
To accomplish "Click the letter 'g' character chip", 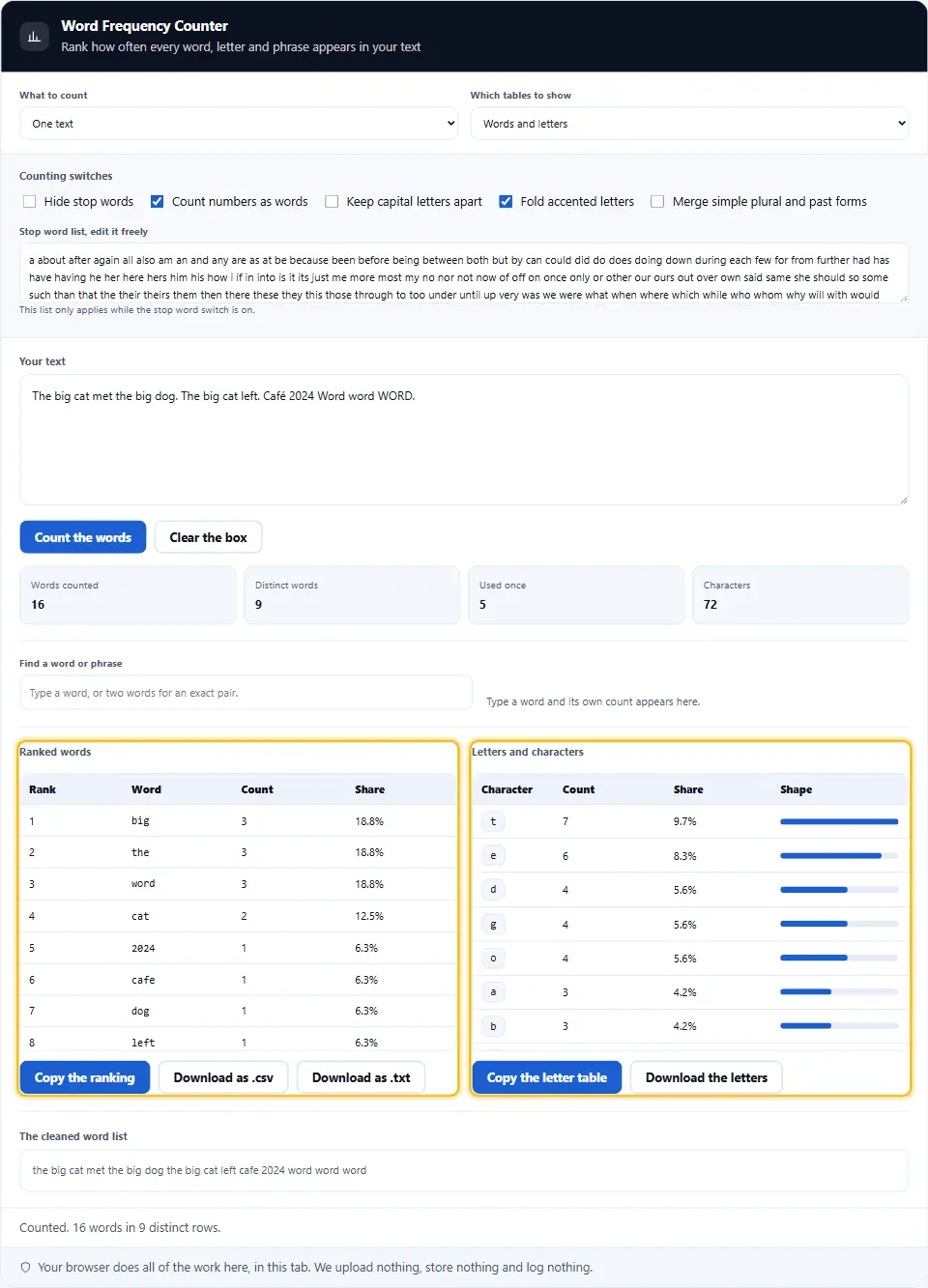I will pyautogui.click(x=493, y=924).
